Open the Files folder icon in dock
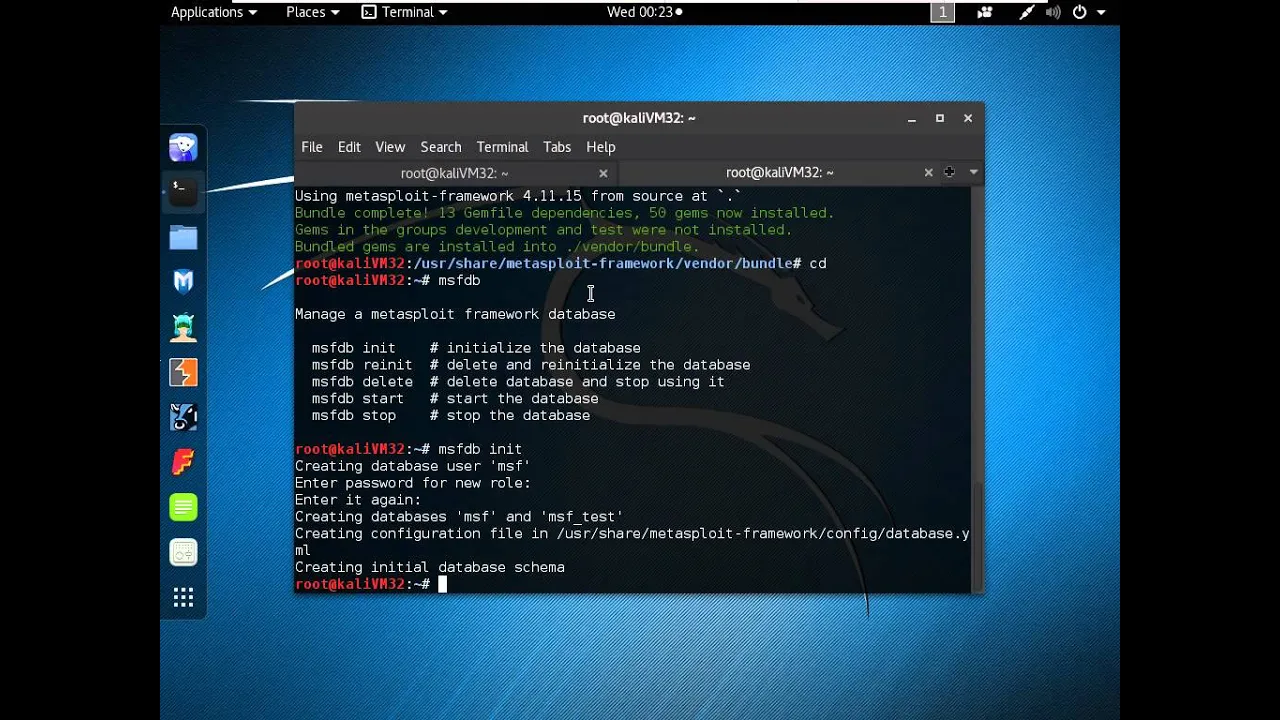Image resolution: width=1280 pixels, height=720 pixels. [183, 237]
